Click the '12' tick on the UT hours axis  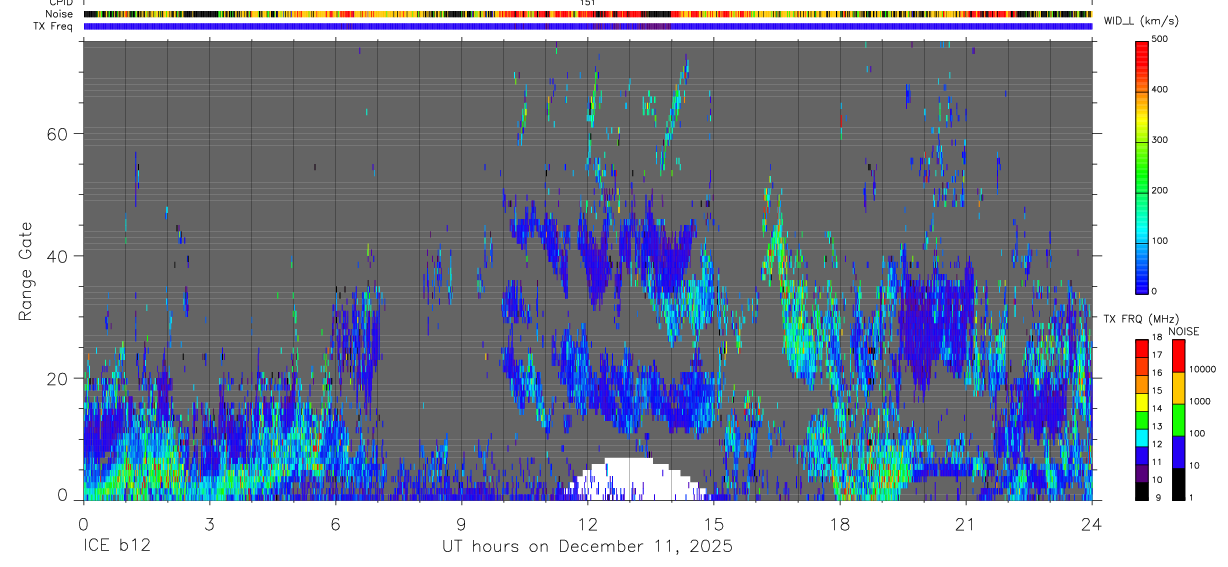[x=587, y=523]
